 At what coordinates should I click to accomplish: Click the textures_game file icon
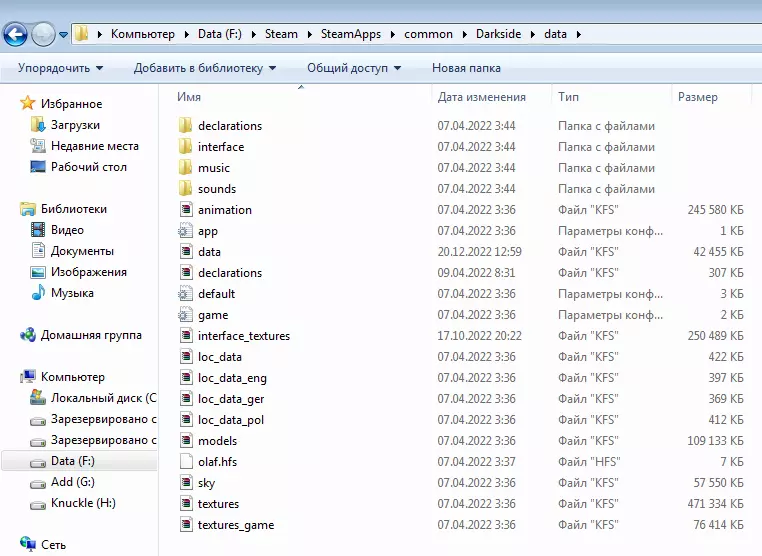click(186, 524)
